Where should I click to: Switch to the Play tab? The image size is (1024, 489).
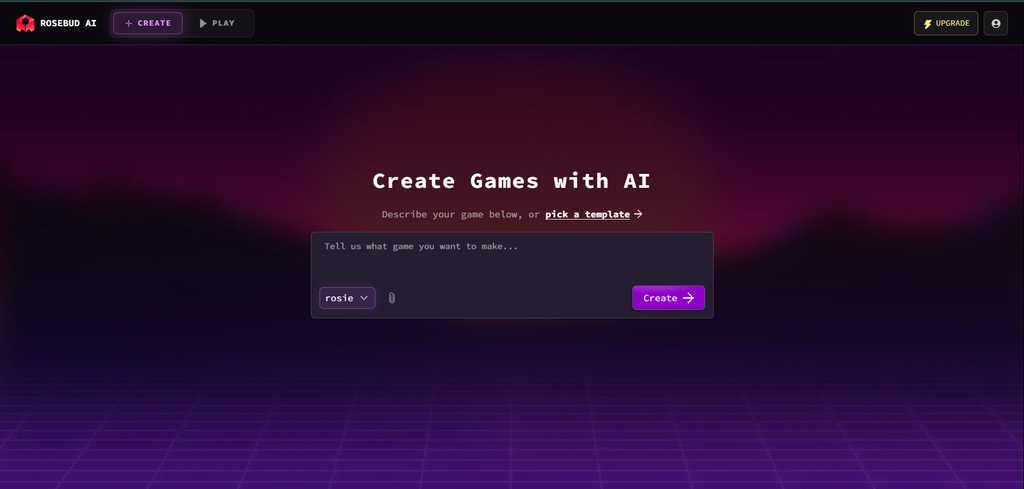tap(217, 24)
